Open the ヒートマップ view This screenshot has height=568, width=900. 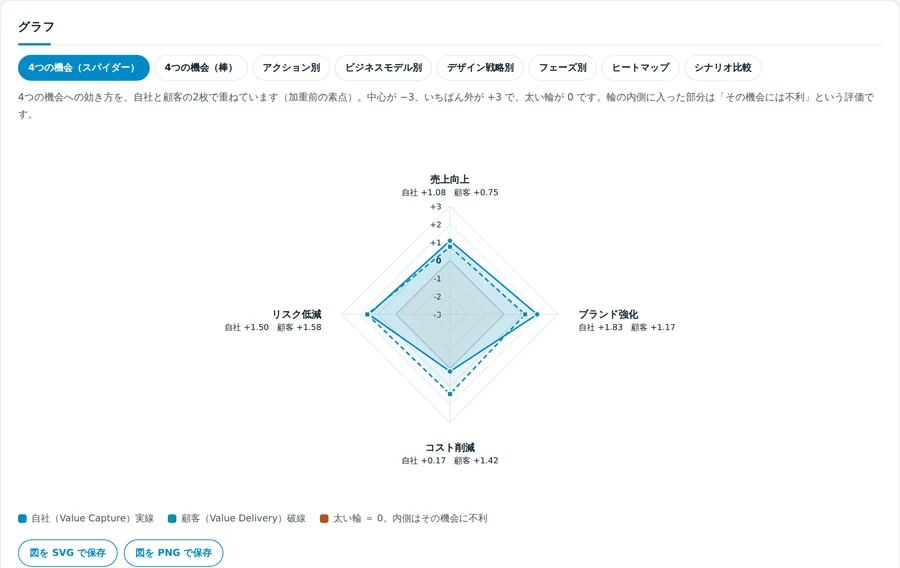pyautogui.click(x=641, y=68)
